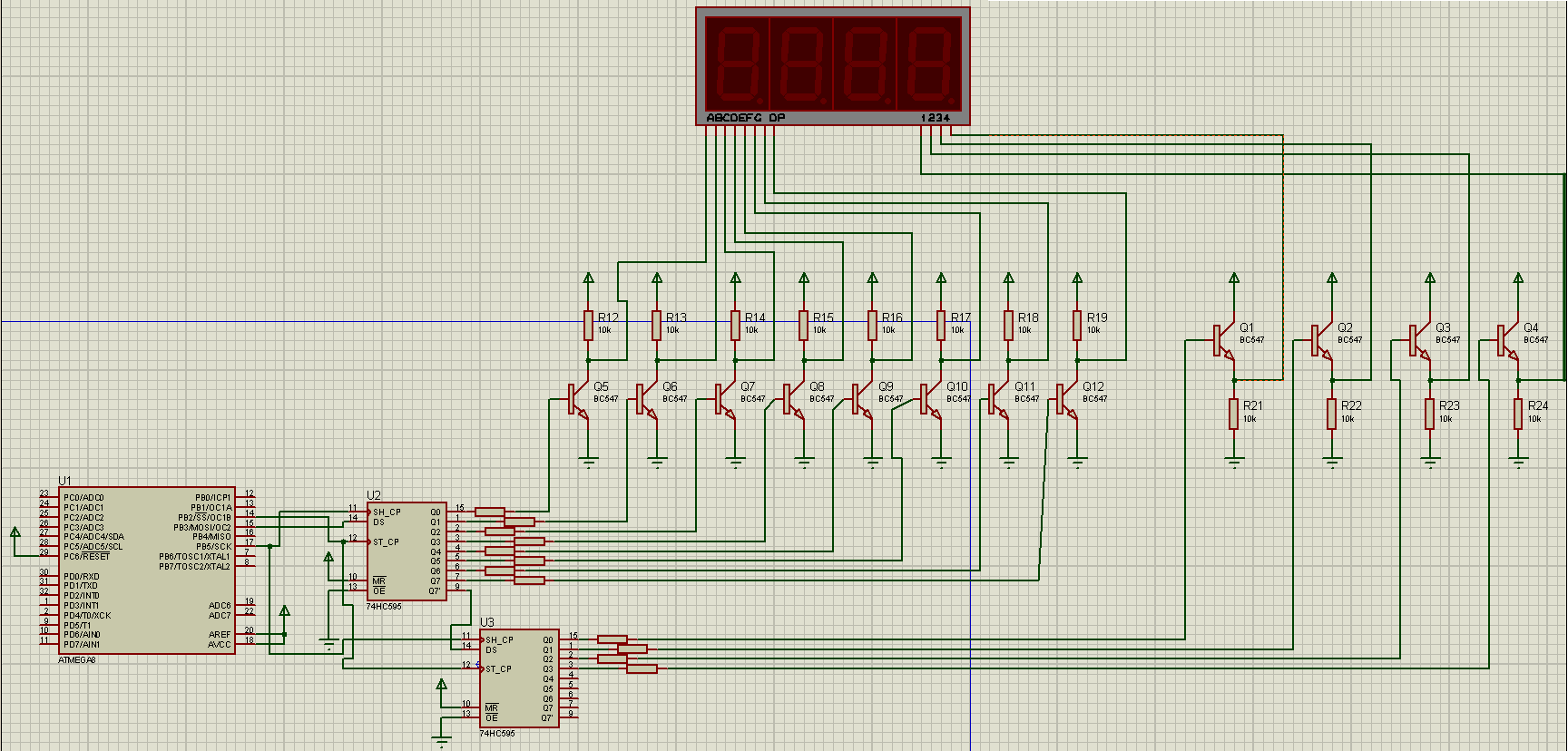Viewport: 1568px width, 751px height.
Task: Click the power arrow terminal above R12
Action: point(589,278)
